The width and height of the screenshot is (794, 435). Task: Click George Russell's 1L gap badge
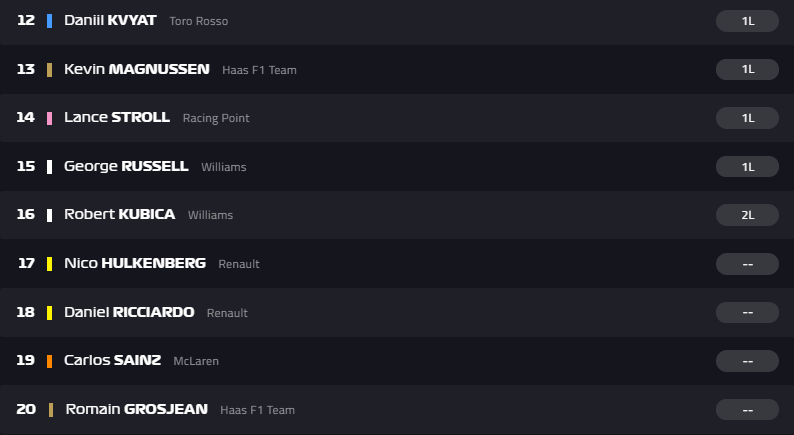coord(747,166)
